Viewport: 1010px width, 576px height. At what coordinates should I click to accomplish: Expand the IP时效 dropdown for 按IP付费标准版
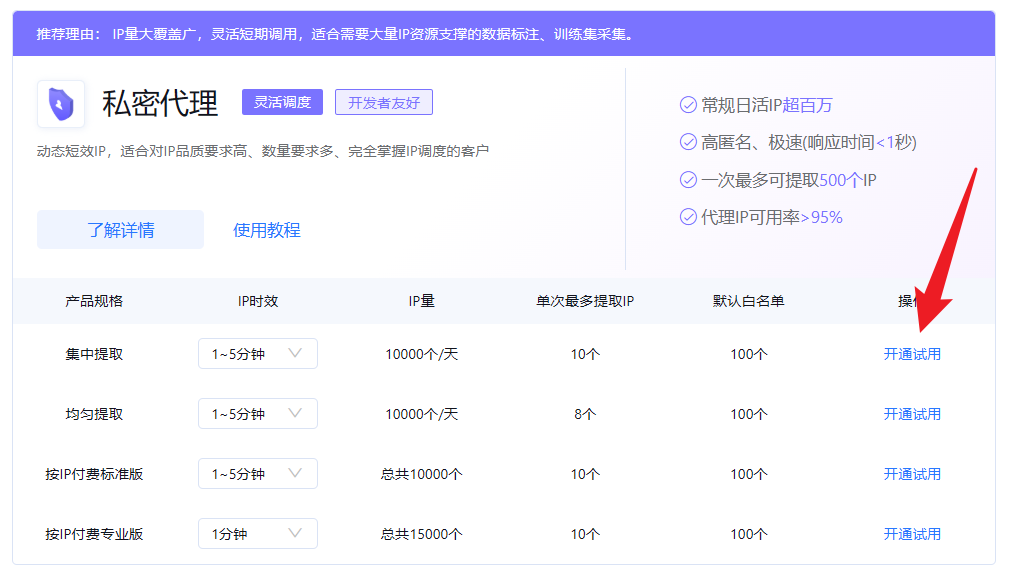(x=258, y=473)
